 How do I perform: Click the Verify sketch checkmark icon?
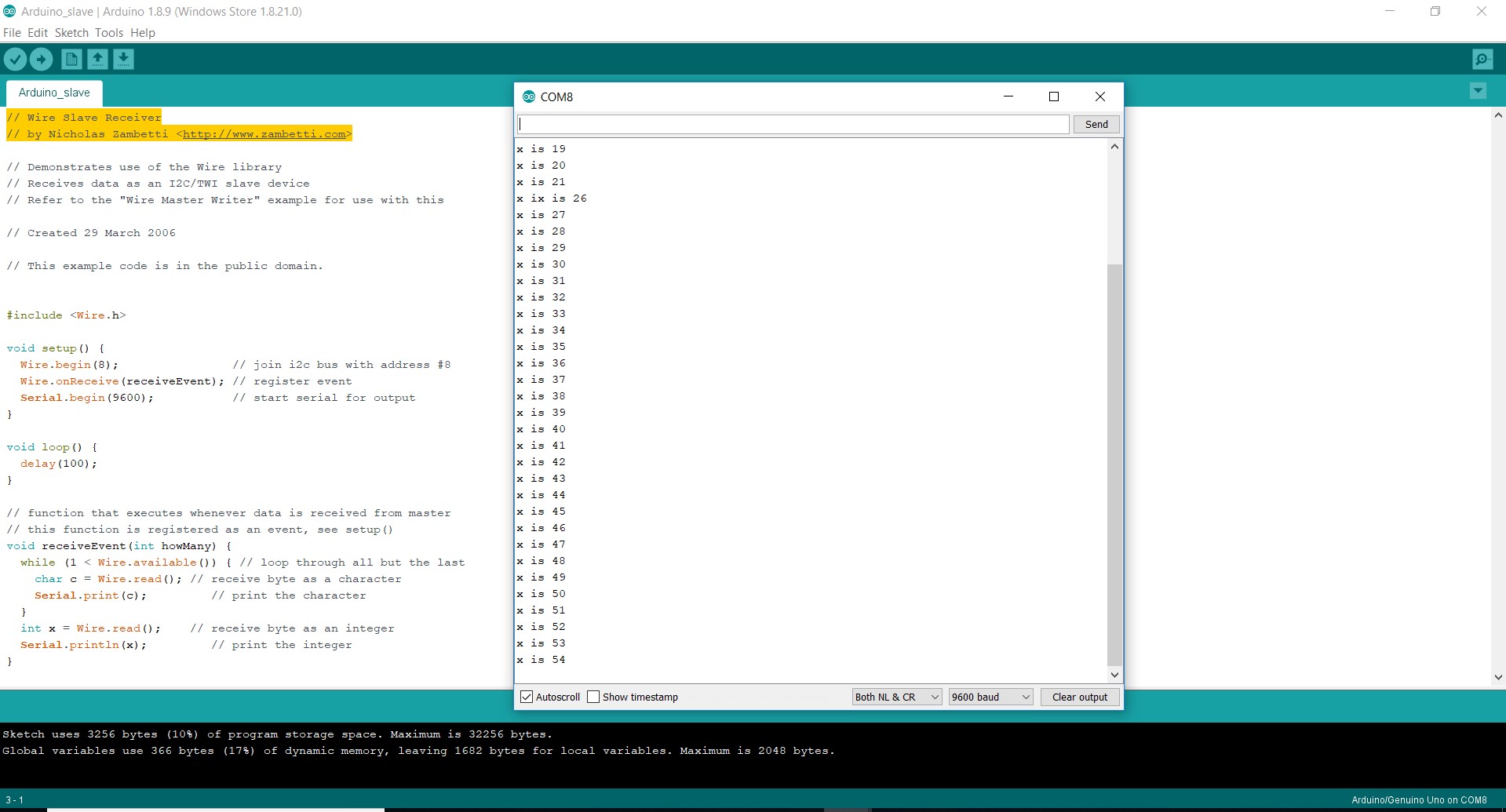(x=15, y=59)
